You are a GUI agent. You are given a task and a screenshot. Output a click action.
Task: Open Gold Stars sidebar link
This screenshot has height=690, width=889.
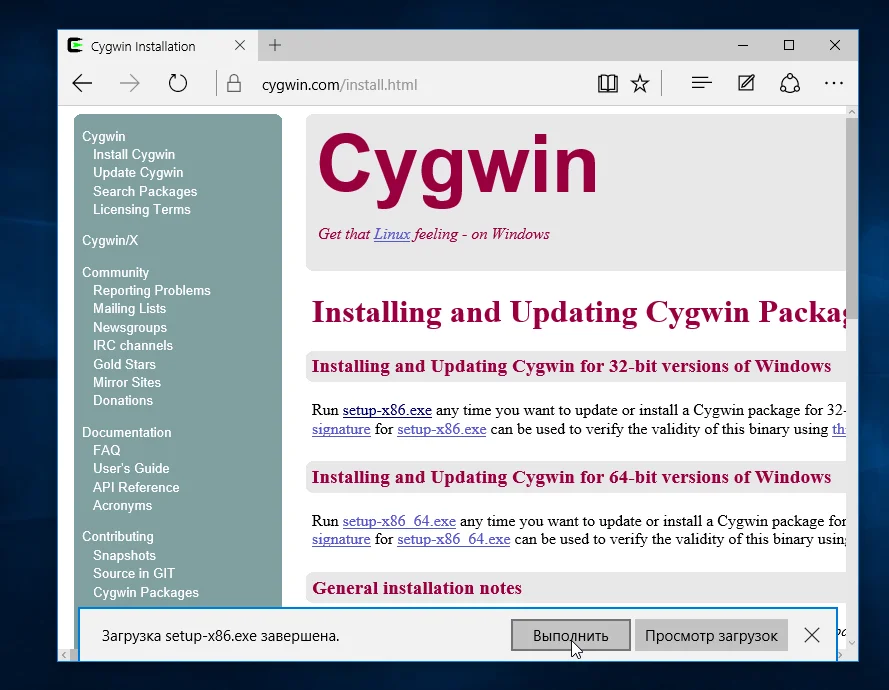pyautogui.click(x=124, y=364)
